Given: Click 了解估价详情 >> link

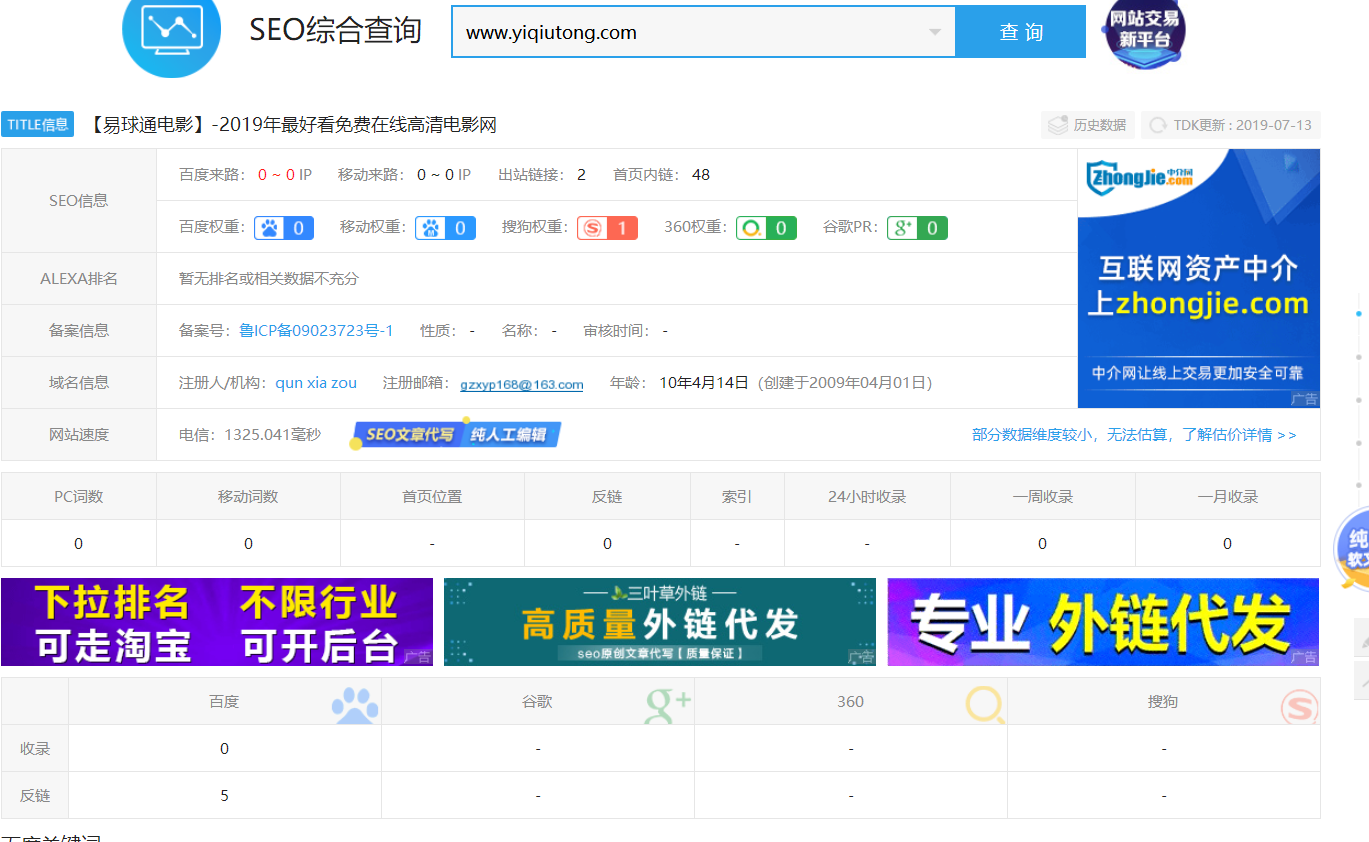Looking at the screenshot, I should point(1239,435).
